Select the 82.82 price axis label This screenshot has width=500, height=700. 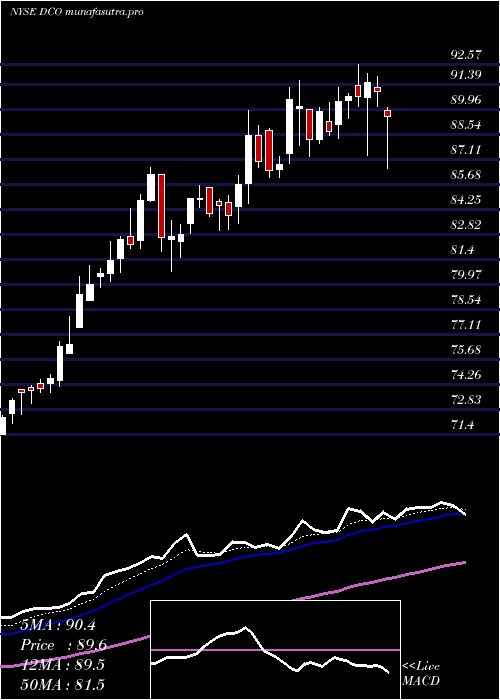click(x=466, y=225)
